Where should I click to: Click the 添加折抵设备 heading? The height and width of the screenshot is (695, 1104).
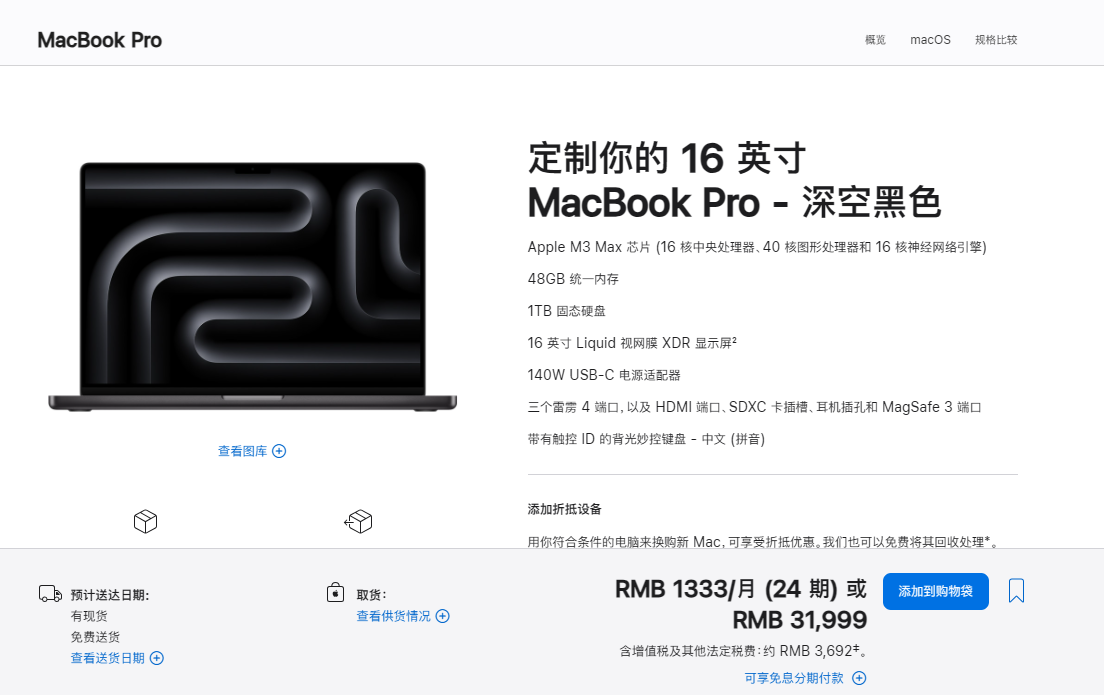tap(565, 509)
